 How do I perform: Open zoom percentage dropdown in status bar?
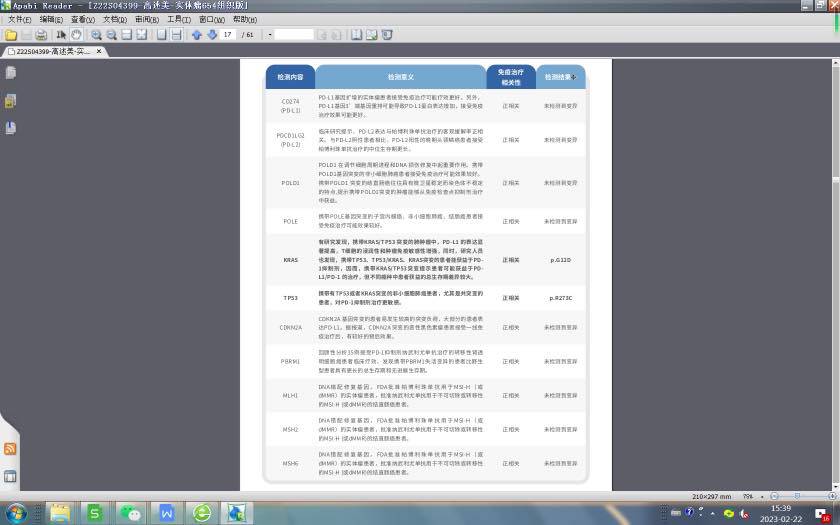pyautogui.click(x=762, y=496)
